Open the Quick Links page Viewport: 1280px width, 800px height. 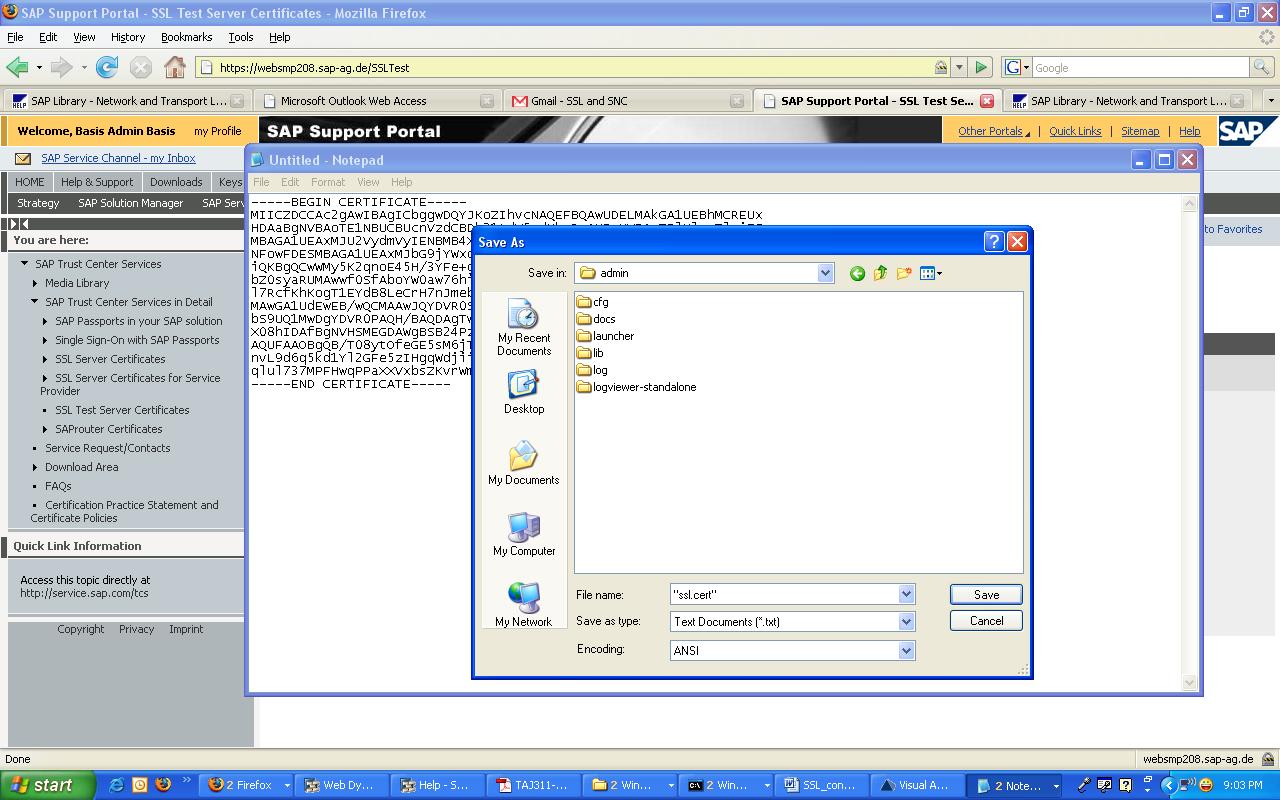point(1075,130)
